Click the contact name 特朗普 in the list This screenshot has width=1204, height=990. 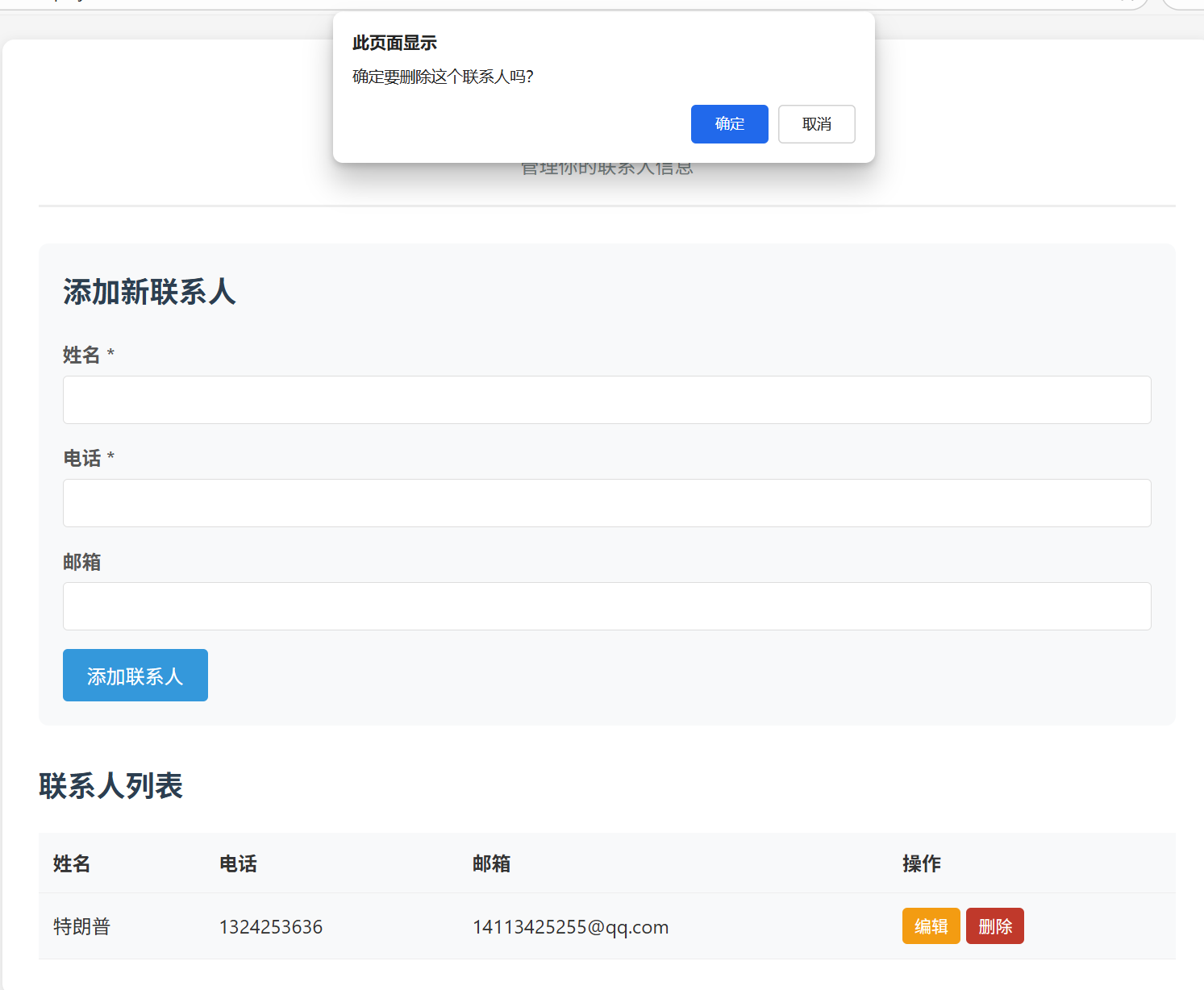[x=81, y=926]
